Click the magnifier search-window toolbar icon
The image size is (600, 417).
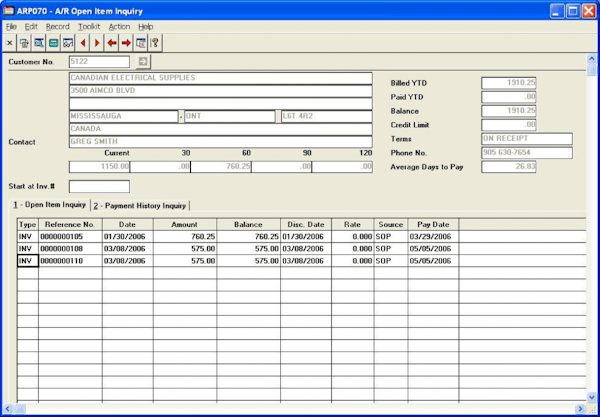[x=39, y=43]
